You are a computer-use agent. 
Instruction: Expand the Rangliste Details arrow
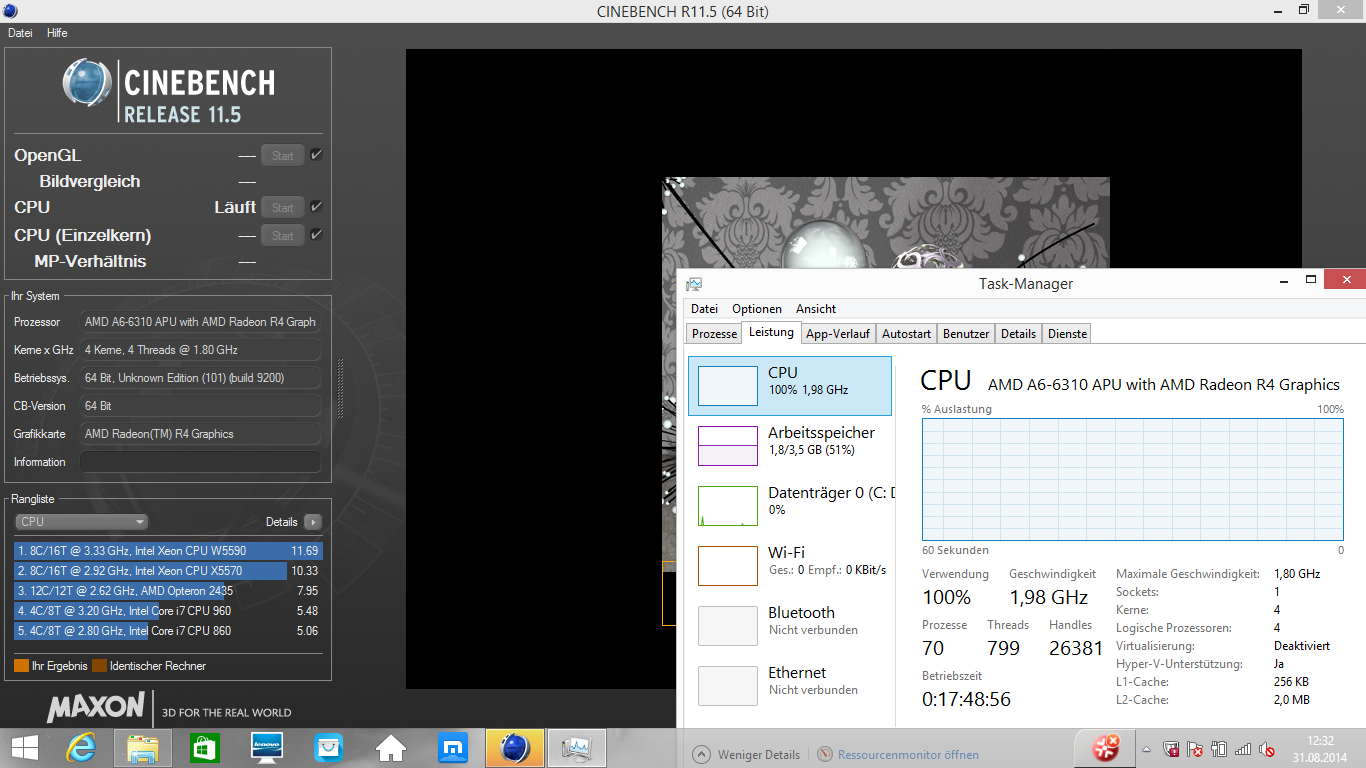pos(313,522)
